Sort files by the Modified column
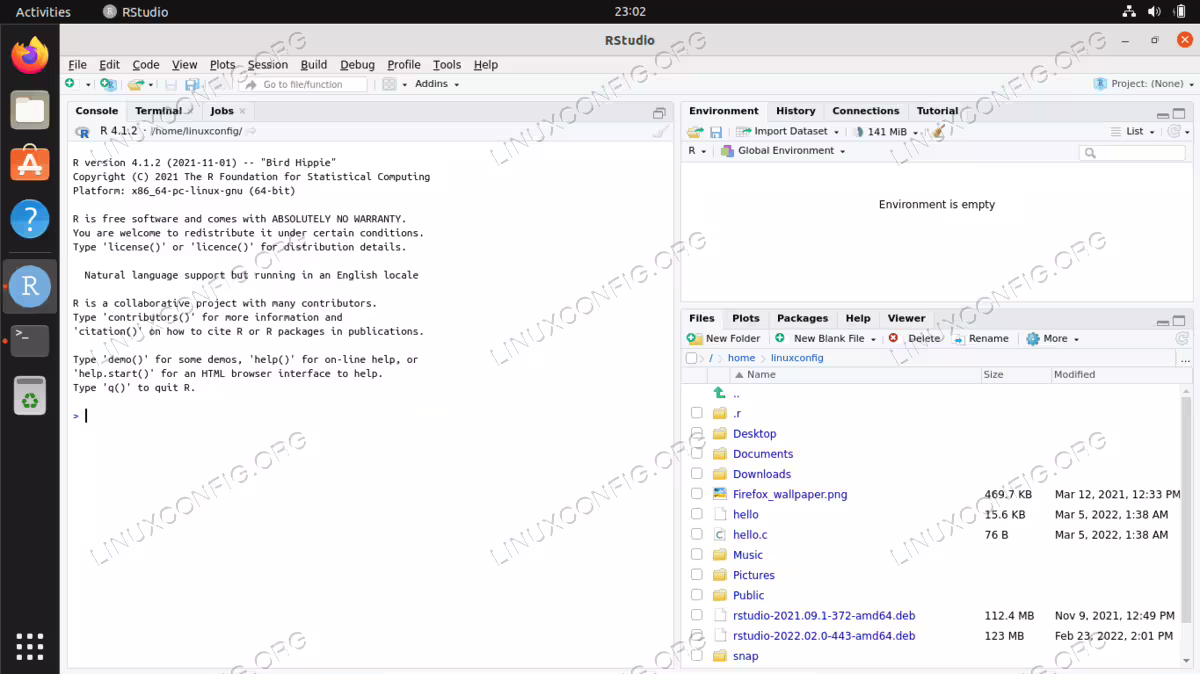 (1074, 374)
